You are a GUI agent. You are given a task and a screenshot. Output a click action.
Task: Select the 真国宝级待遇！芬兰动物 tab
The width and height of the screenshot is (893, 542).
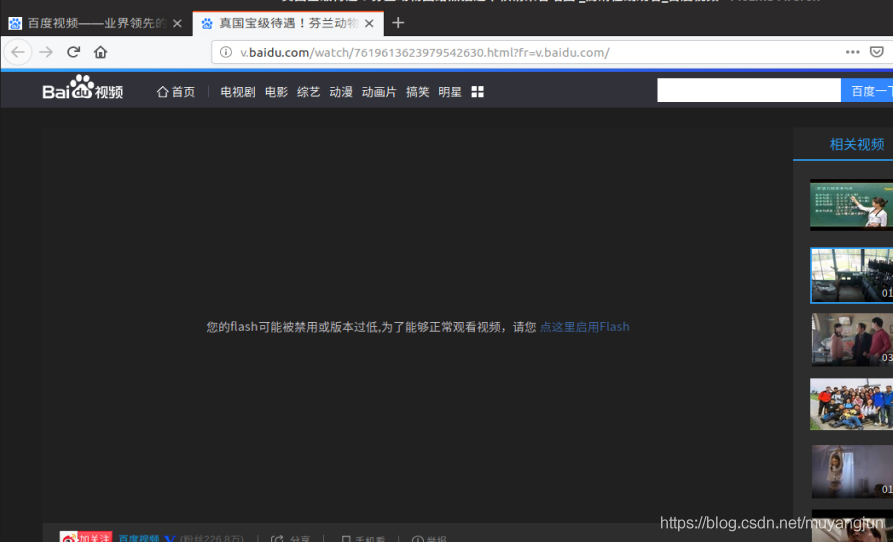[x=288, y=23]
